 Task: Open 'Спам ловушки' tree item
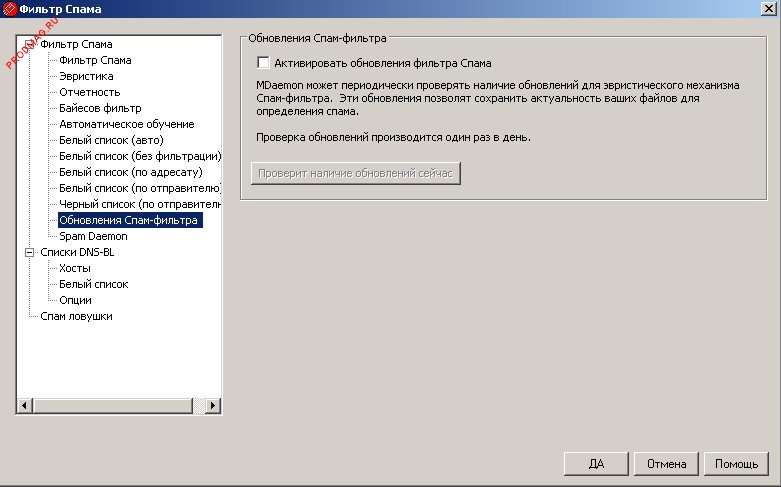pyautogui.click(x=76, y=316)
